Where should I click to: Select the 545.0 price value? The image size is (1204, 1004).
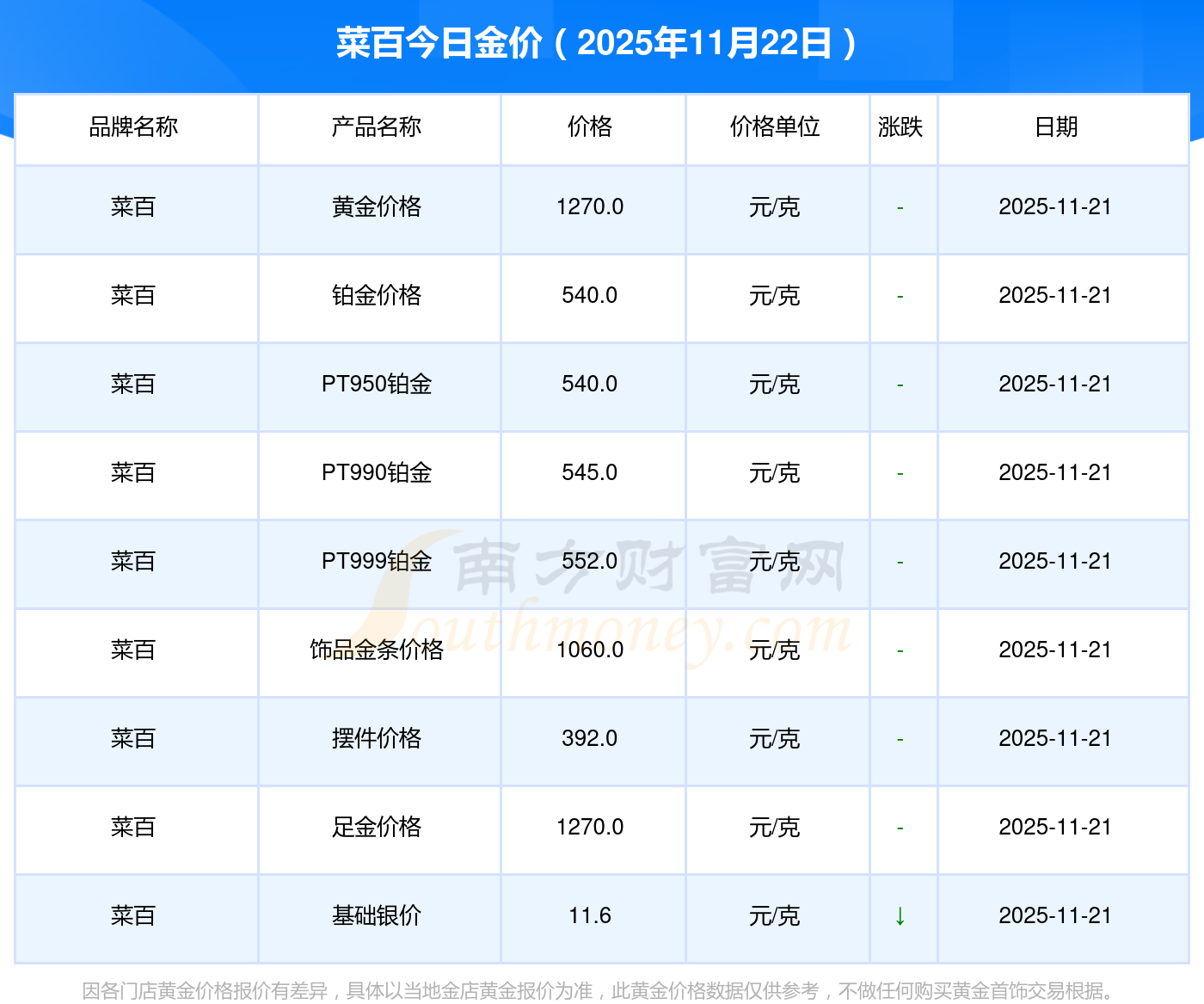pyautogui.click(x=590, y=472)
